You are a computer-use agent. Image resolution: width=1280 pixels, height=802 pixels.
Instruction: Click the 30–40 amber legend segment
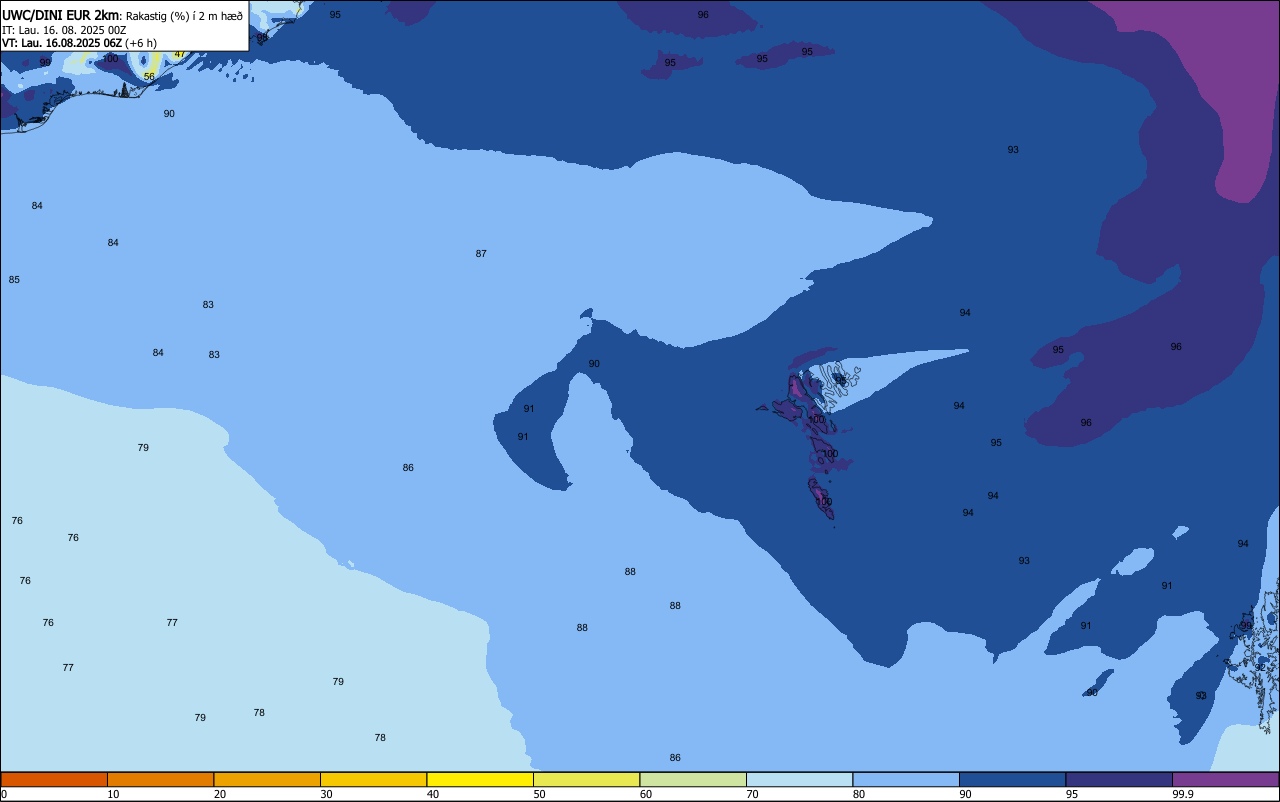tap(373, 779)
